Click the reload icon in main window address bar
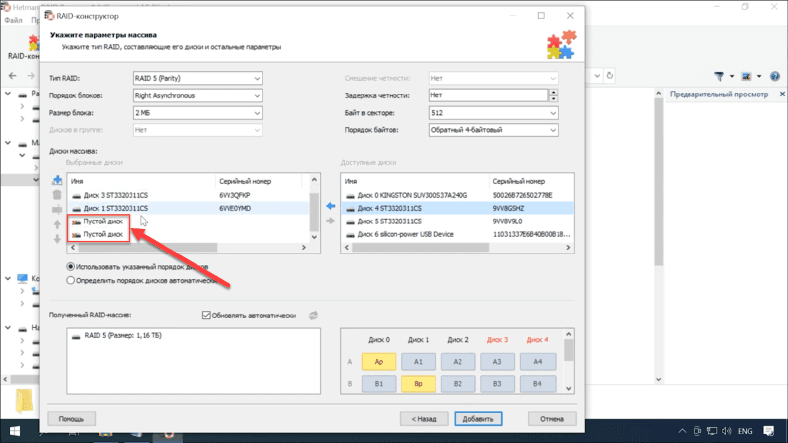 tap(610, 76)
